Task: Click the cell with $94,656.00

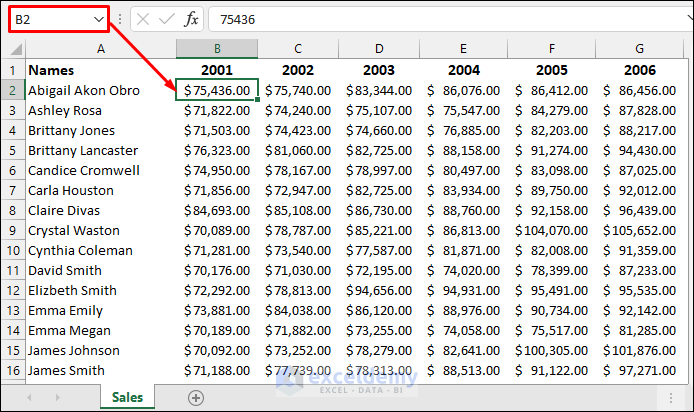Action: pyautogui.click(x=379, y=290)
